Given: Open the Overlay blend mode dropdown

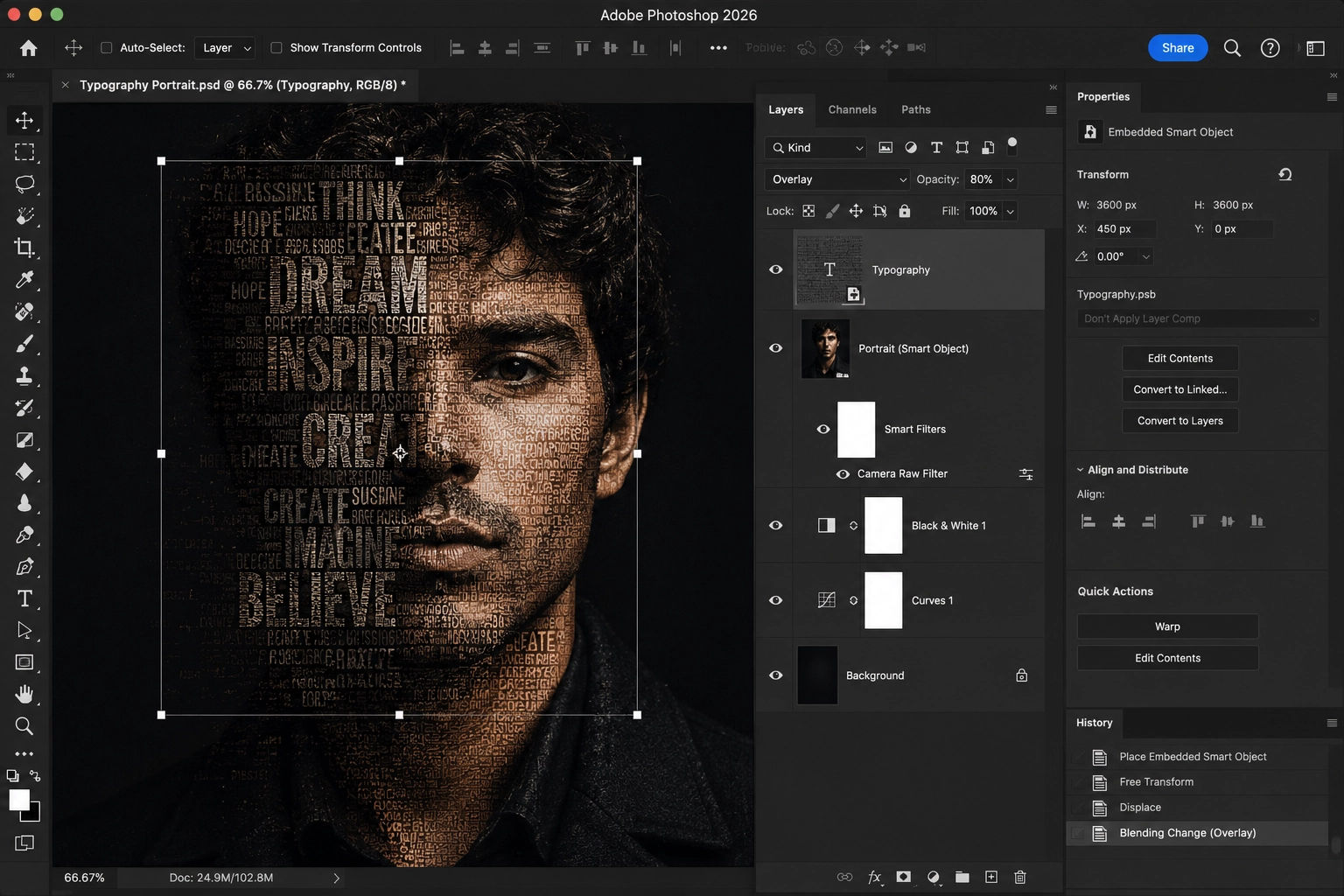Looking at the screenshot, I should [x=837, y=179].
